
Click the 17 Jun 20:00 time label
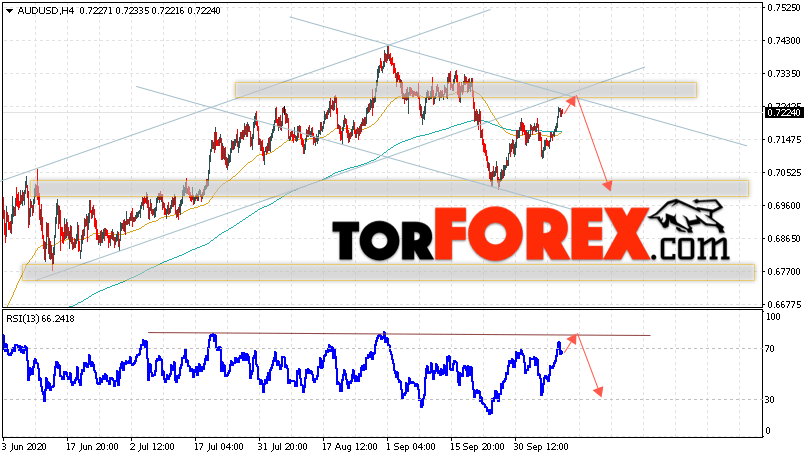[x=92, y=447]
